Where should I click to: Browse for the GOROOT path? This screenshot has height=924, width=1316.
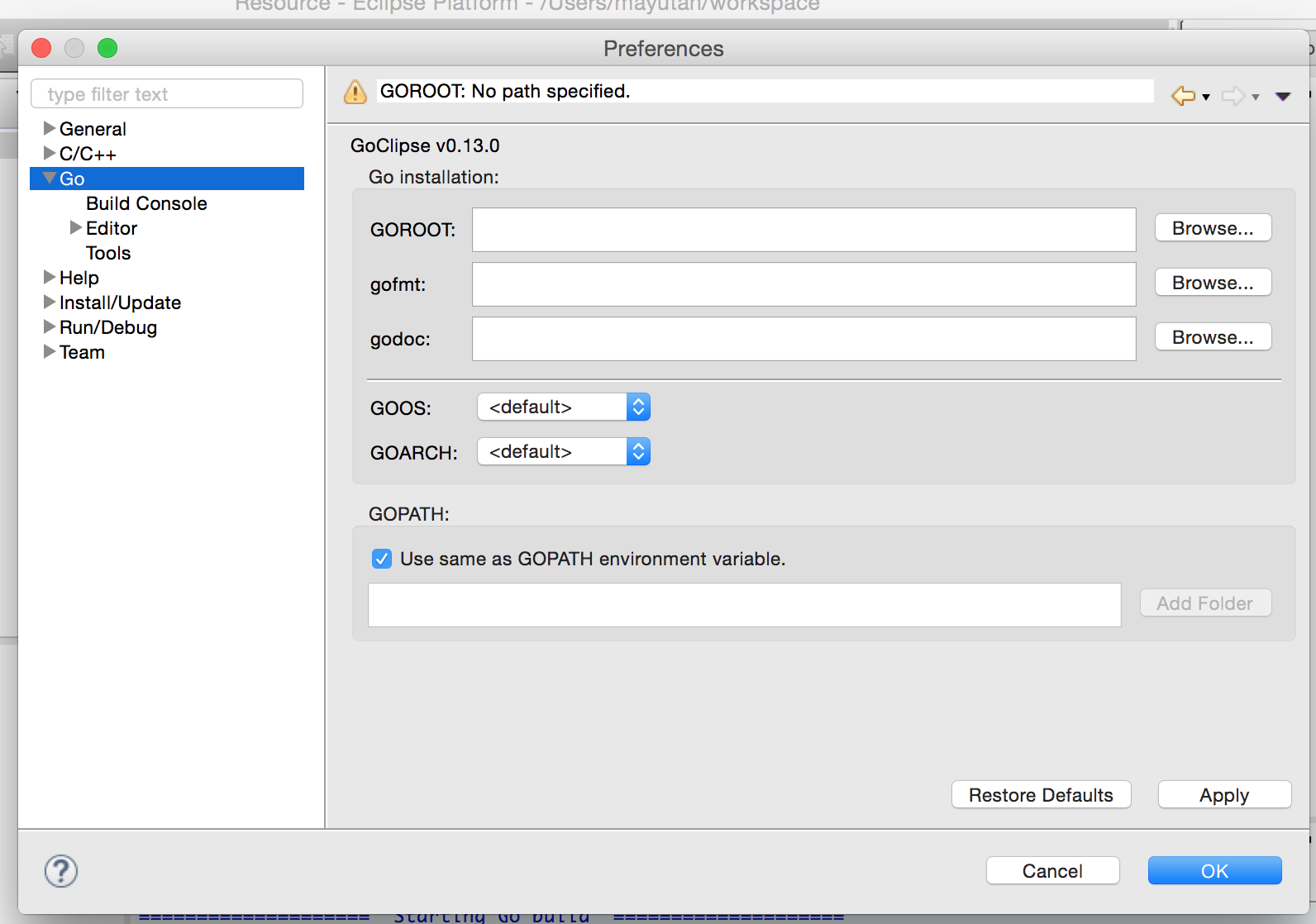click(1213, 228)
